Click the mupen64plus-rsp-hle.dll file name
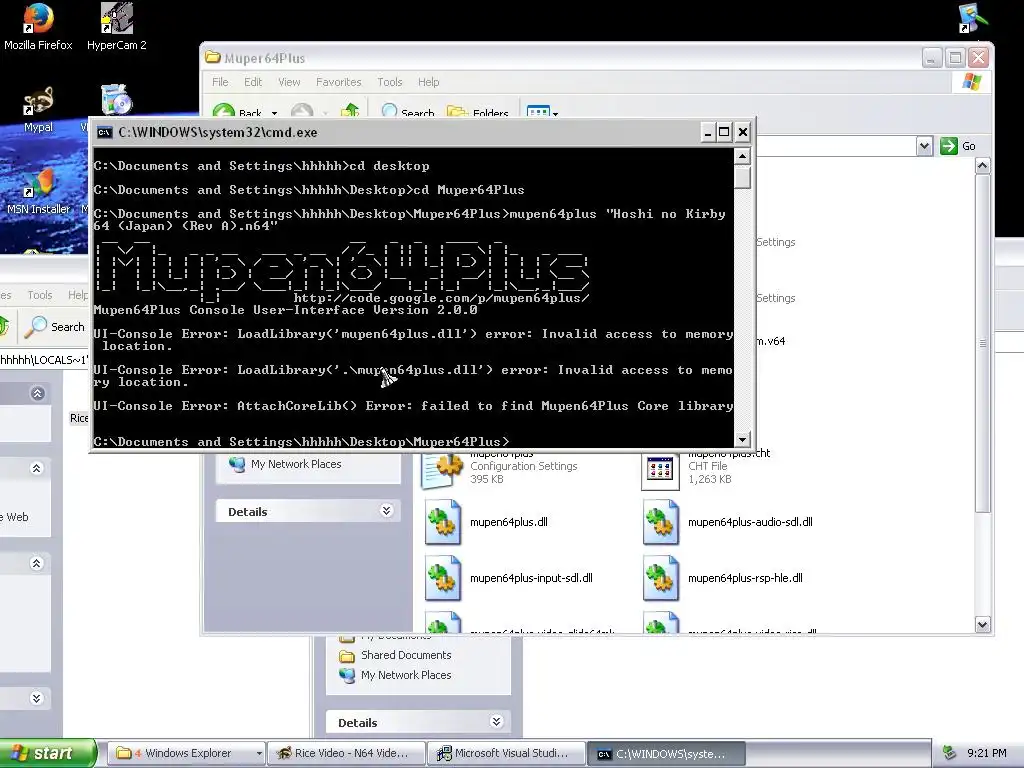 click(x=745, y=578)
